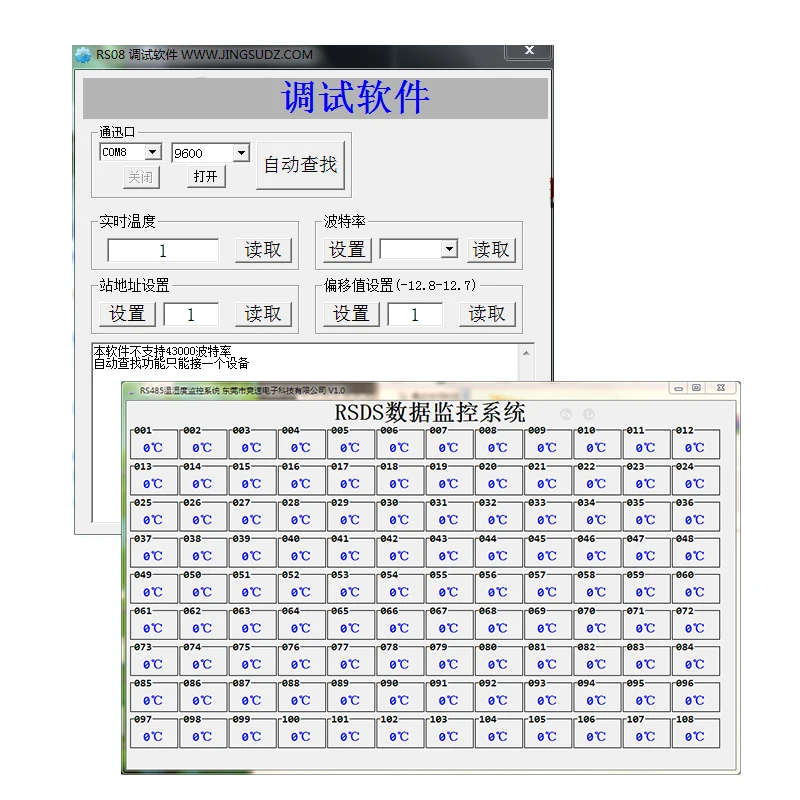Select channel 050 temperature cell
The height and width of the screenshot is (800, 800).
pyautogui.click(x=203, y=589)
